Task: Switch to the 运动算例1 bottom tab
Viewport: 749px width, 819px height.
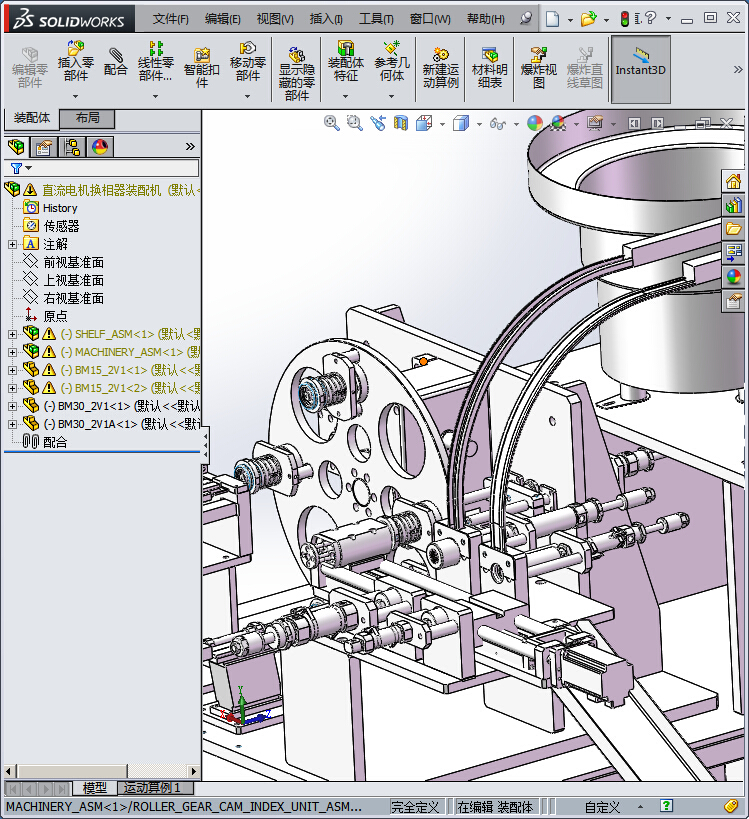Action: click(x=152, y=789)
